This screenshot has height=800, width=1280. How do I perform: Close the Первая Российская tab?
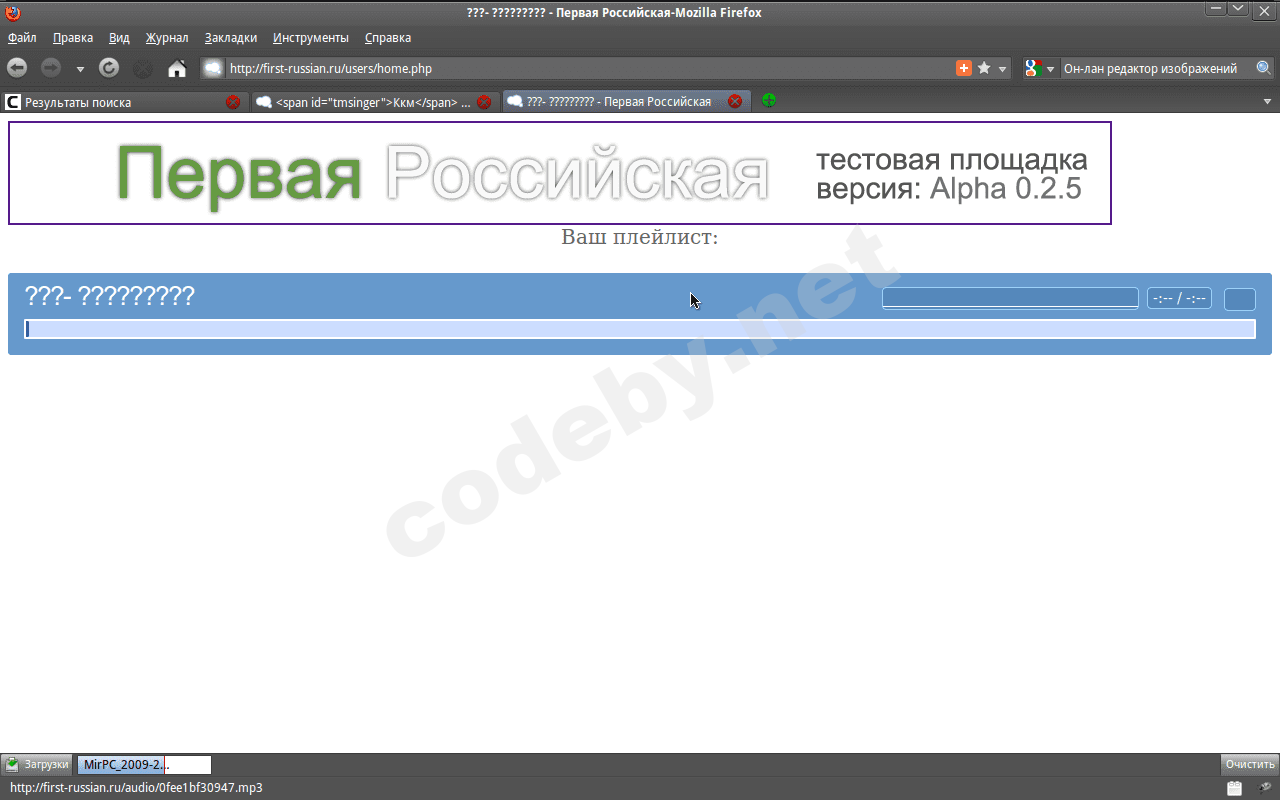tap(735, 102)
